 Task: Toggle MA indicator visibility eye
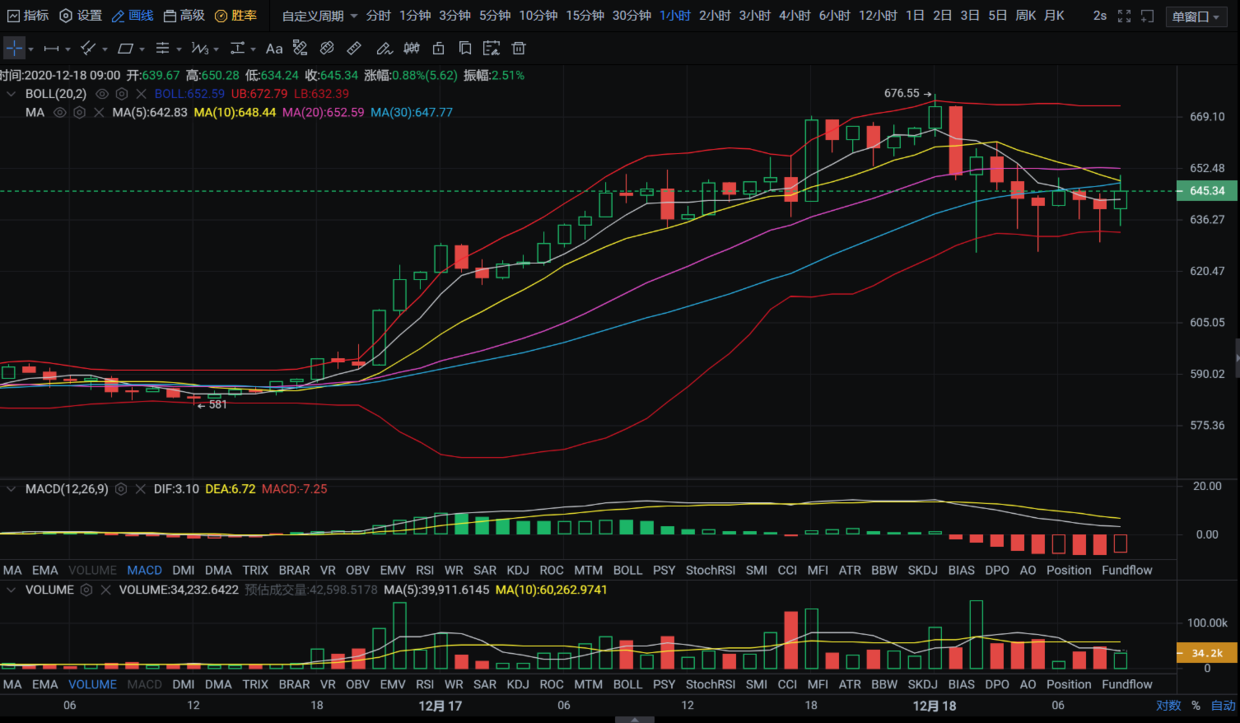tap(60, 113)
